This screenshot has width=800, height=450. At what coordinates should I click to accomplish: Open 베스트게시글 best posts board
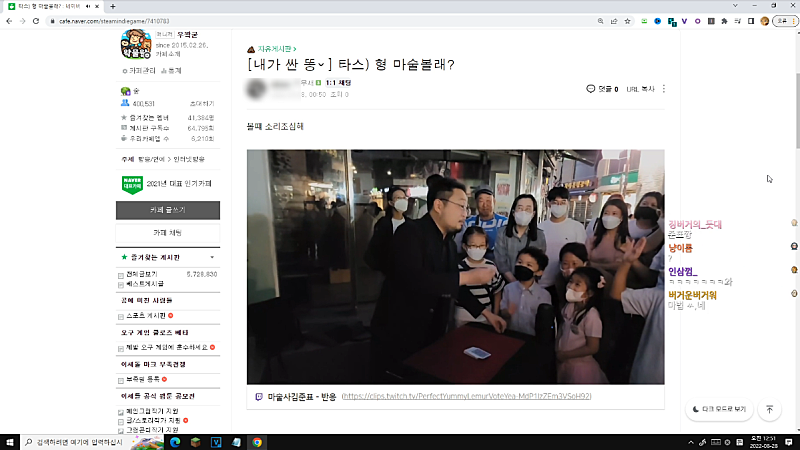point(145,284)
